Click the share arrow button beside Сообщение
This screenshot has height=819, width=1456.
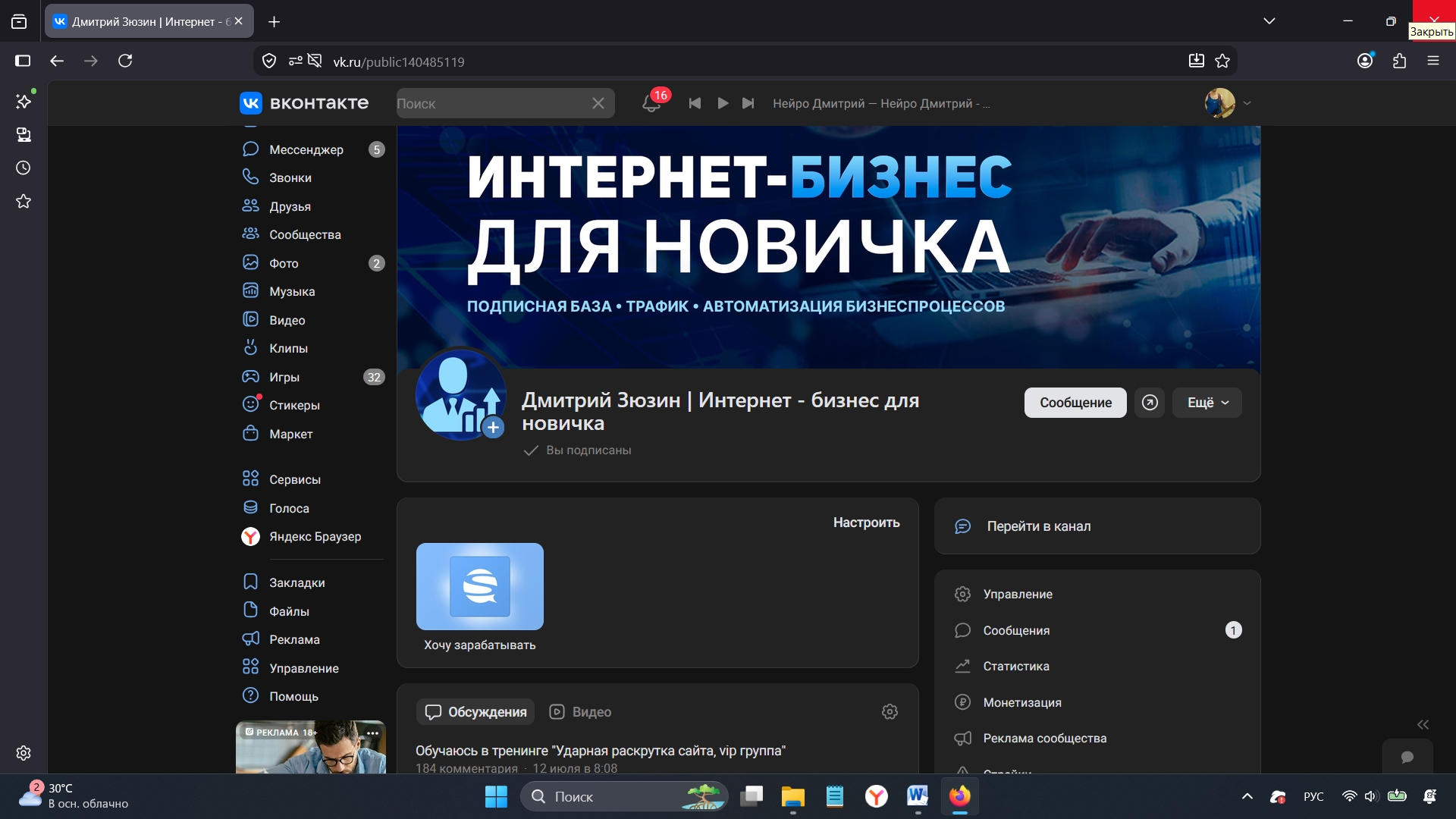pos(1150,403)
